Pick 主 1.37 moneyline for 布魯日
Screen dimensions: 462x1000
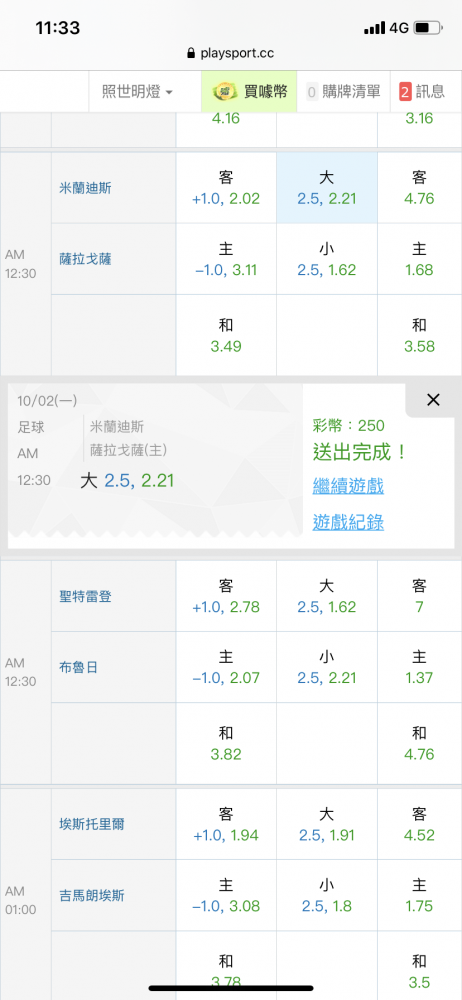(x=419, y=667)
